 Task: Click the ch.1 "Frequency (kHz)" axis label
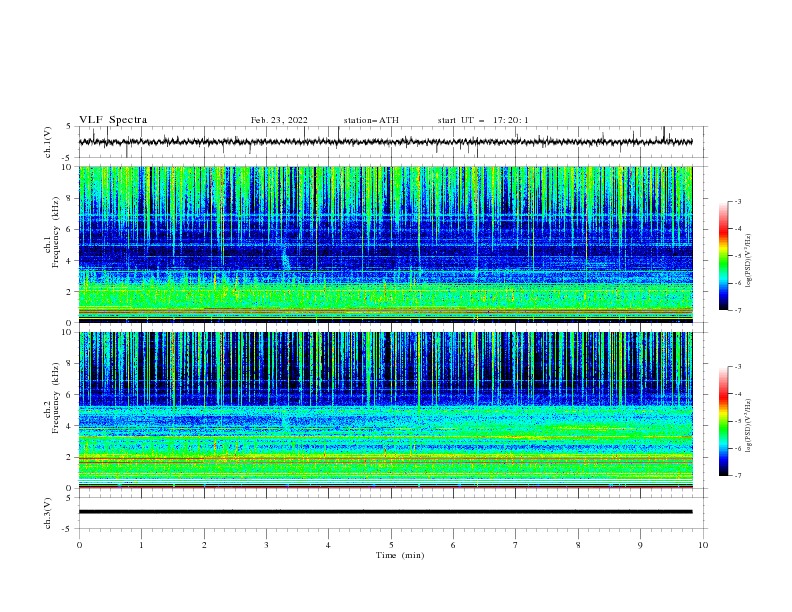(56, 232)
